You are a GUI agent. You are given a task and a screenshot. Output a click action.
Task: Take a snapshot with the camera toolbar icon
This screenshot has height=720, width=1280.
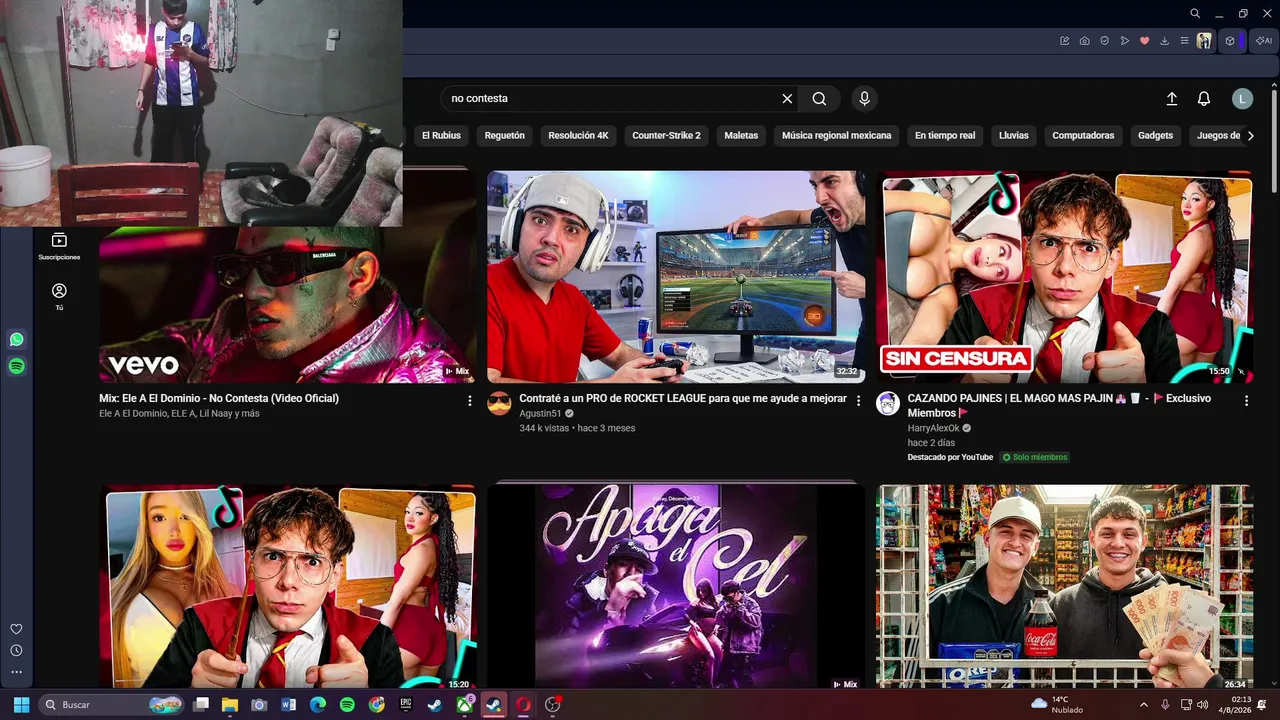(x=1085, y=41)
